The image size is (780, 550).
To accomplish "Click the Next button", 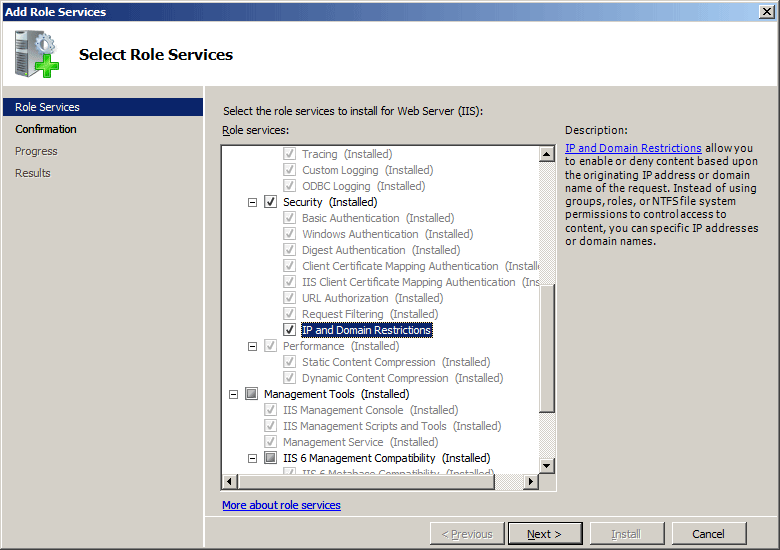I will (545, 534).
